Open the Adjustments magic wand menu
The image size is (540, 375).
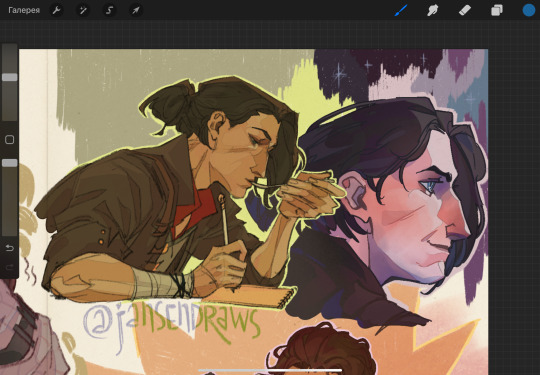(83, 10)
